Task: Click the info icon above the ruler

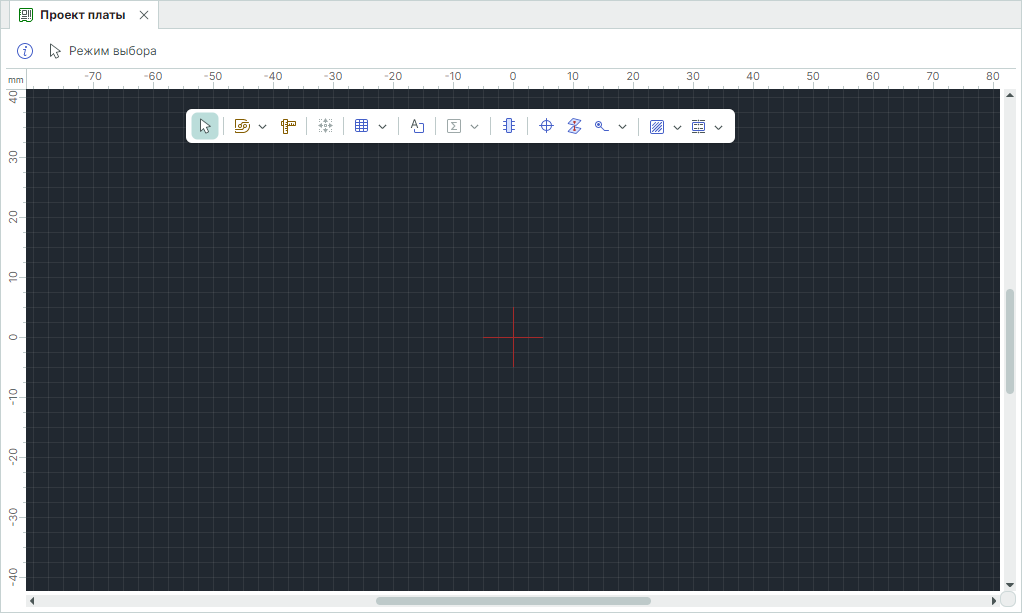Action: tap(26, 50)
